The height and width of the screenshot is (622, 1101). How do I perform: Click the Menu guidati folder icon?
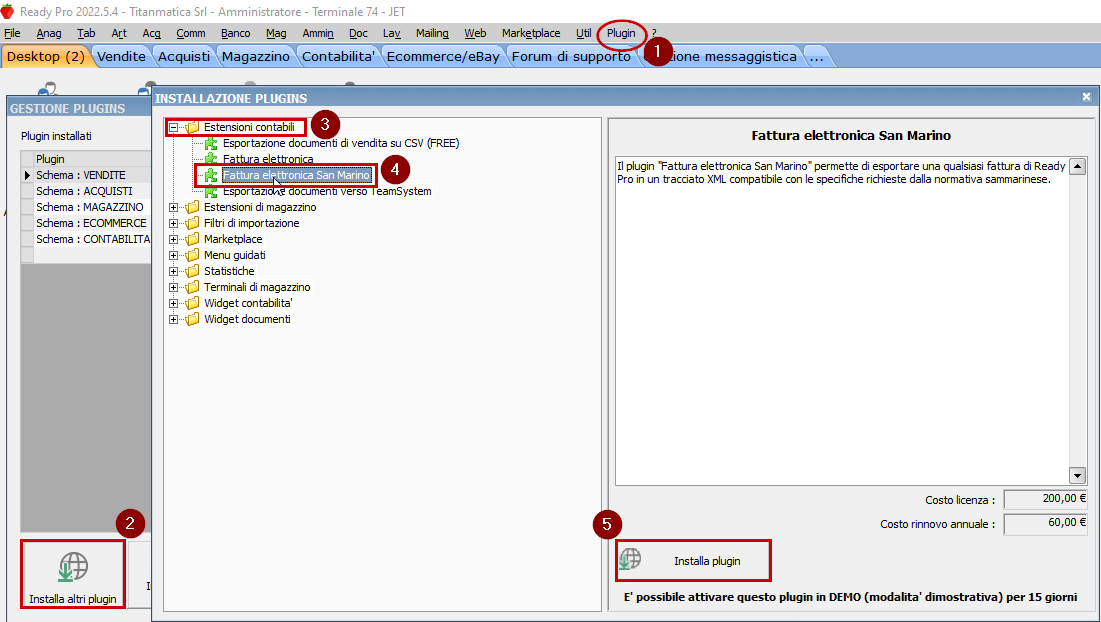pyautogui.click(x=192, y=256)
